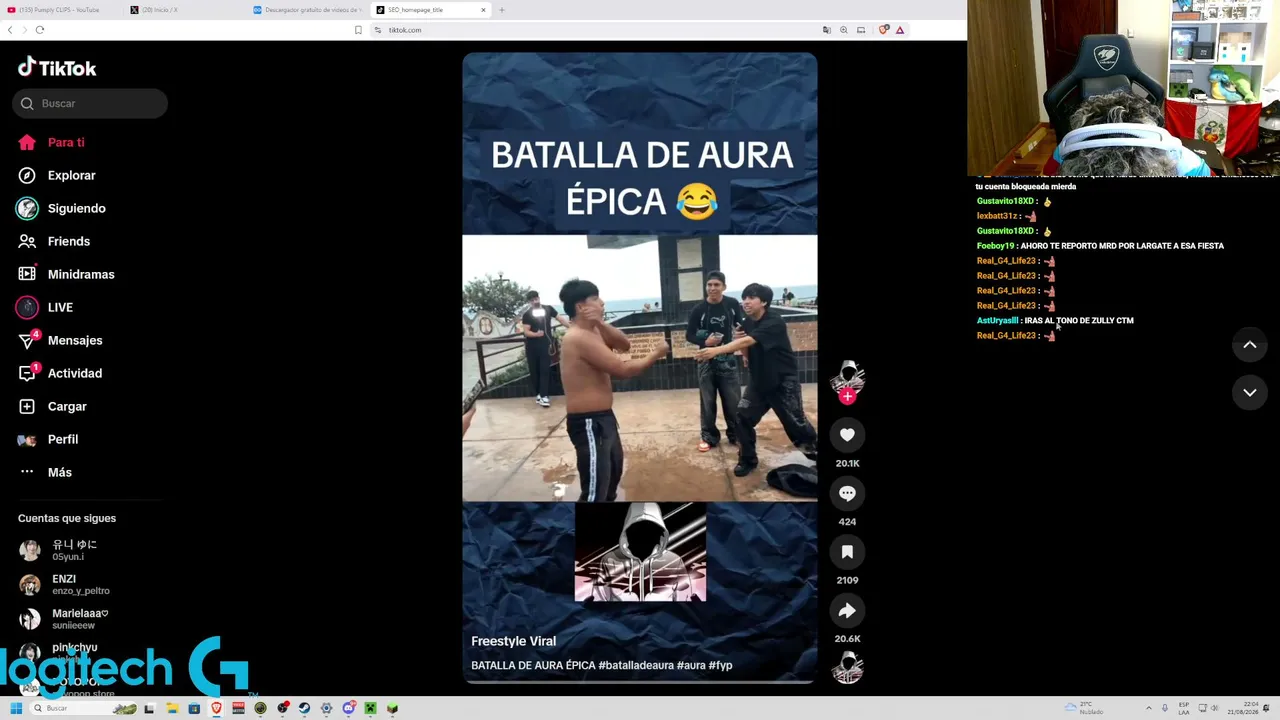Image resolution: width=1280 pixels, height=720 pixels.
Task: Open File Explorer from the taskbar
Action: click(x=172, y=708)
